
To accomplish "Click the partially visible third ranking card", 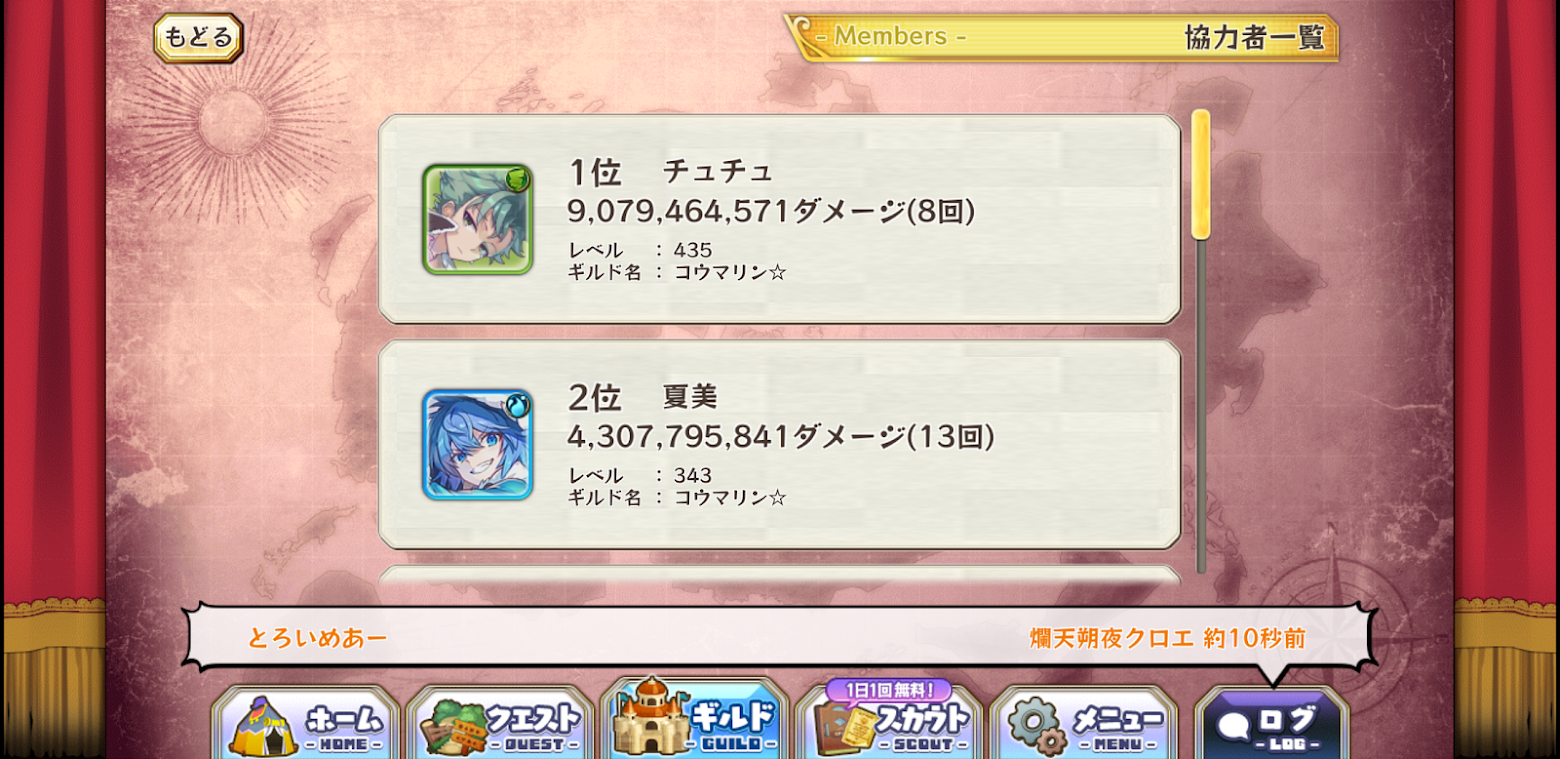I will point(780,575).
